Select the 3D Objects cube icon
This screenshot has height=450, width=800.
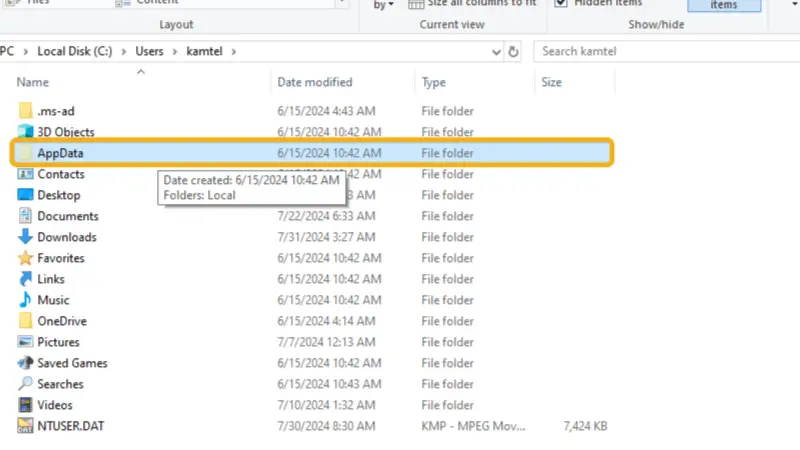coord(25,132)
